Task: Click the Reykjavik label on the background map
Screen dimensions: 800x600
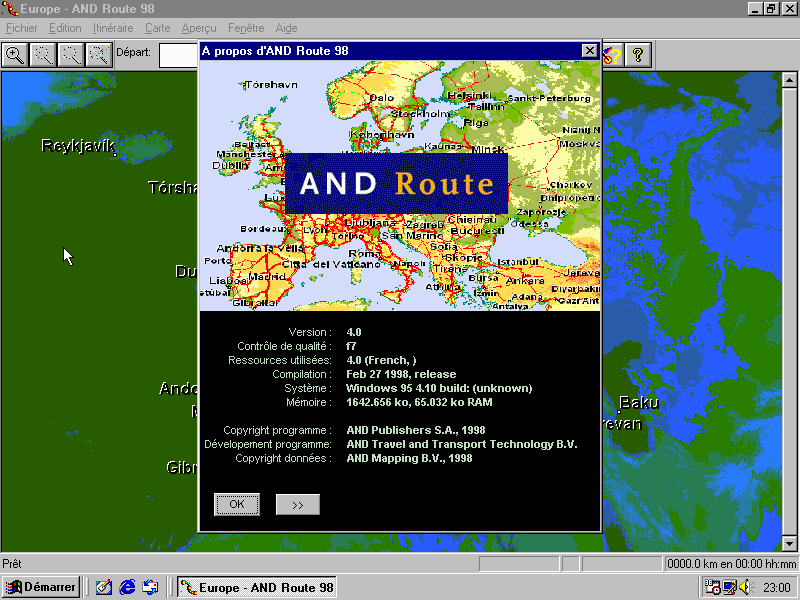Action: tap(78, 146)
